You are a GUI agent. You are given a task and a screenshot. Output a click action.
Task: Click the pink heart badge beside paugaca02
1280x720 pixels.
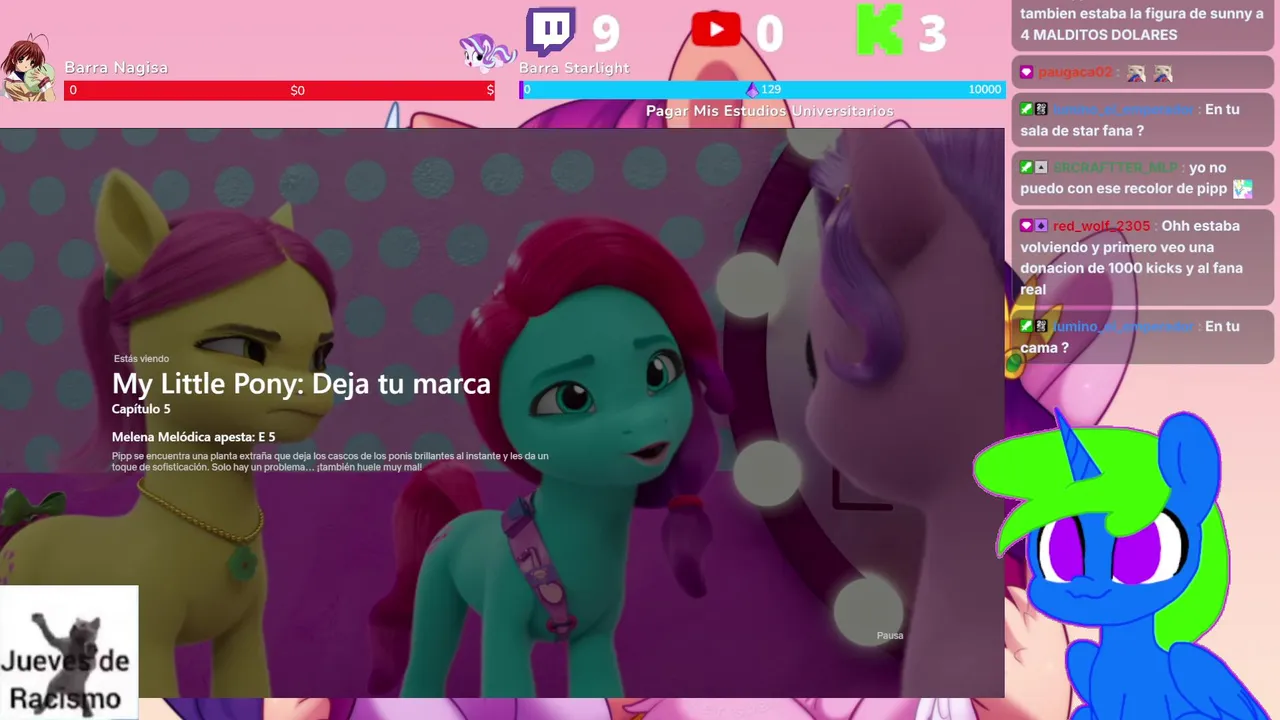[x=1027, y=73]
